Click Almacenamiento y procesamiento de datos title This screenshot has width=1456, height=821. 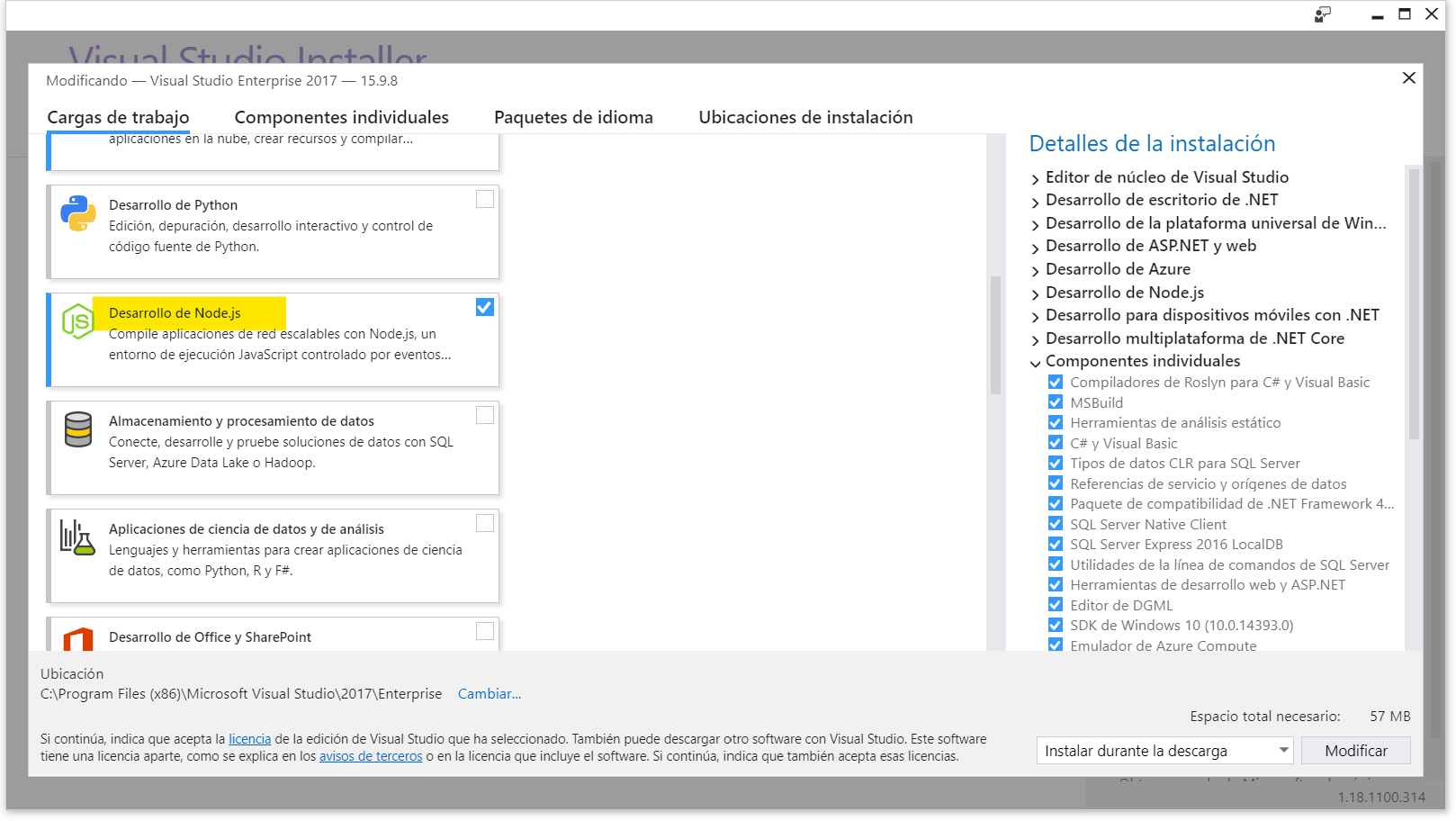[241, 421]
